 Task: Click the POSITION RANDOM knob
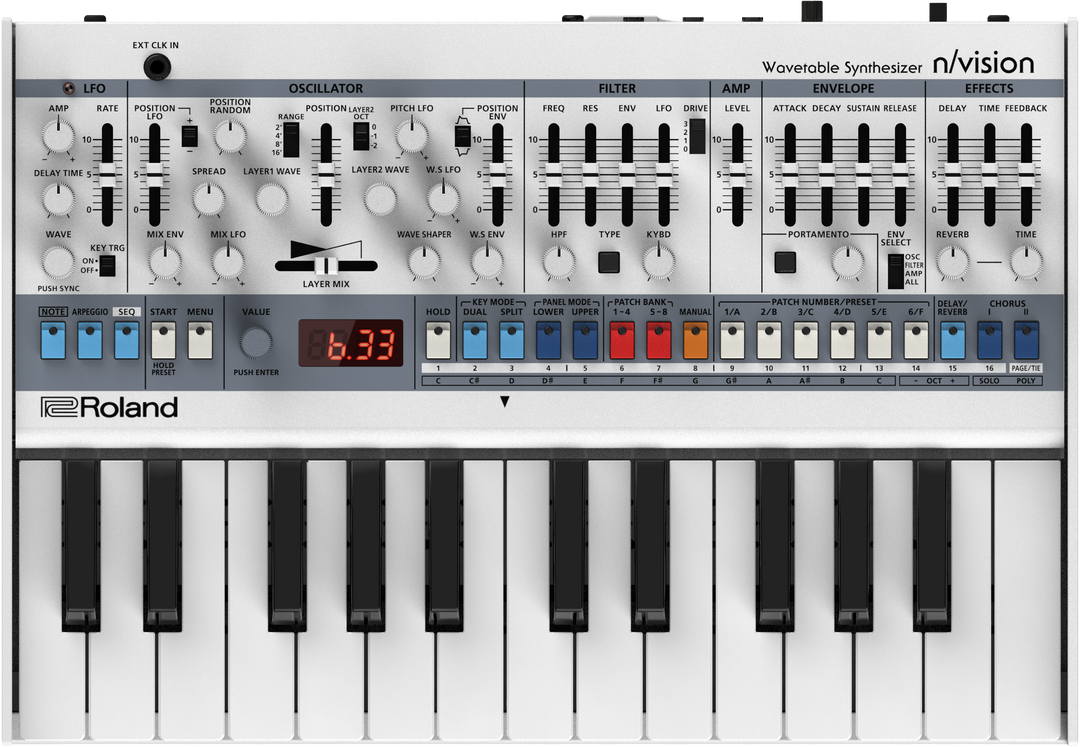(x=230, y=136)
